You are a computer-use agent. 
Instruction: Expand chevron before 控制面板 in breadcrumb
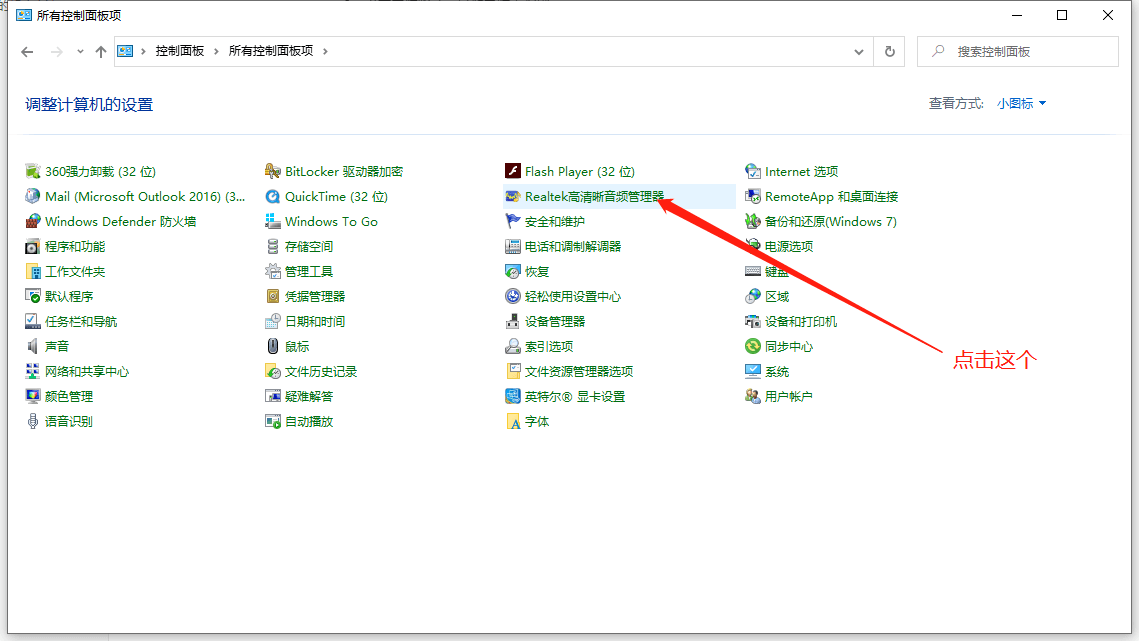(143, 51)
